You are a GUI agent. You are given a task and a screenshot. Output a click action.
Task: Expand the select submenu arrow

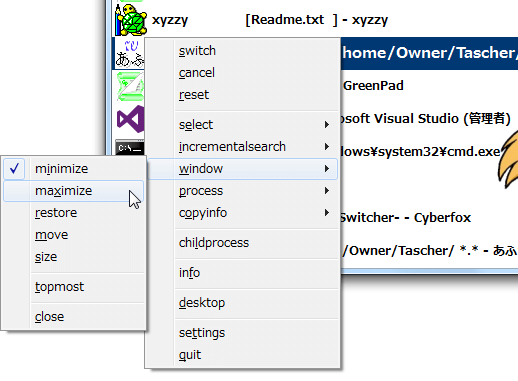[x=327, y=125]
